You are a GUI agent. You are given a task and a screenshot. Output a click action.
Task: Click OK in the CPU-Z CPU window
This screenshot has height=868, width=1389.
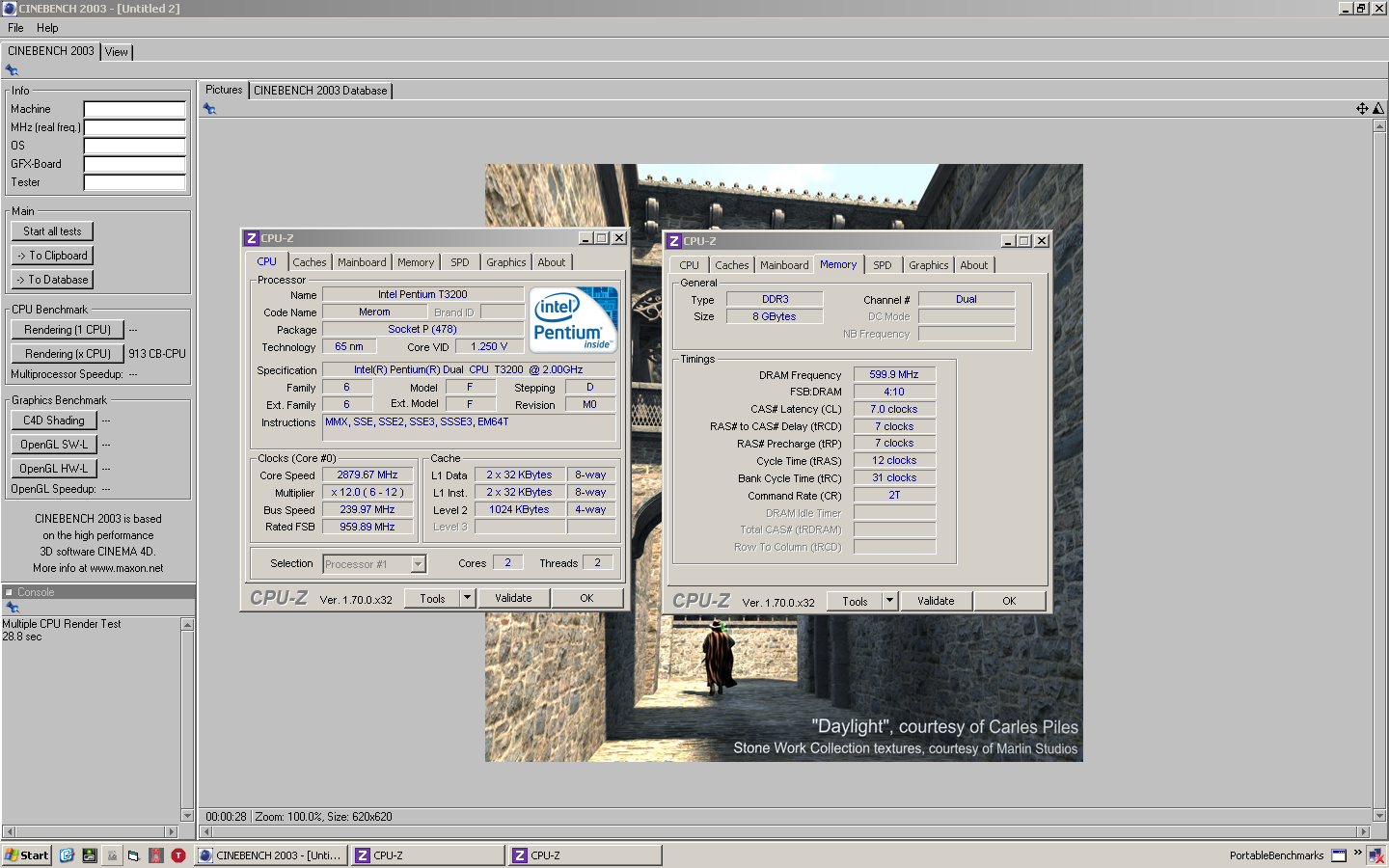click(x=586, y=598)
